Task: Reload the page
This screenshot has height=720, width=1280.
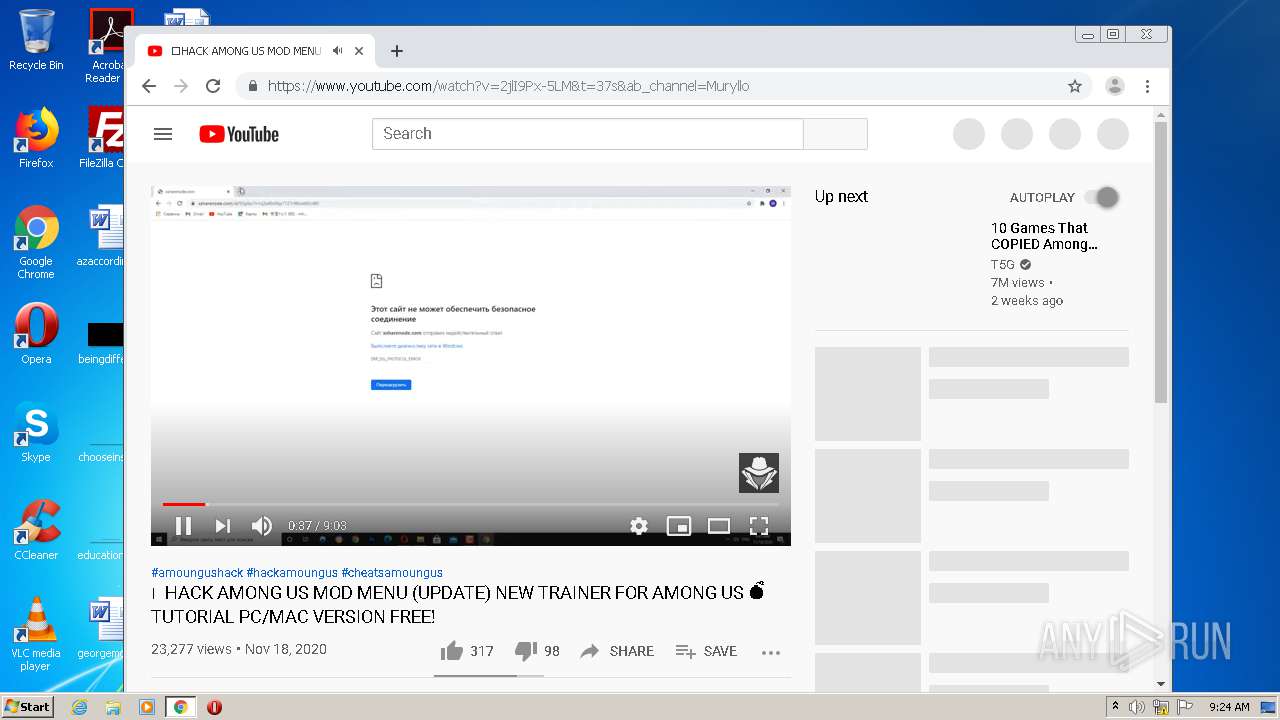Action: point(213,86)
